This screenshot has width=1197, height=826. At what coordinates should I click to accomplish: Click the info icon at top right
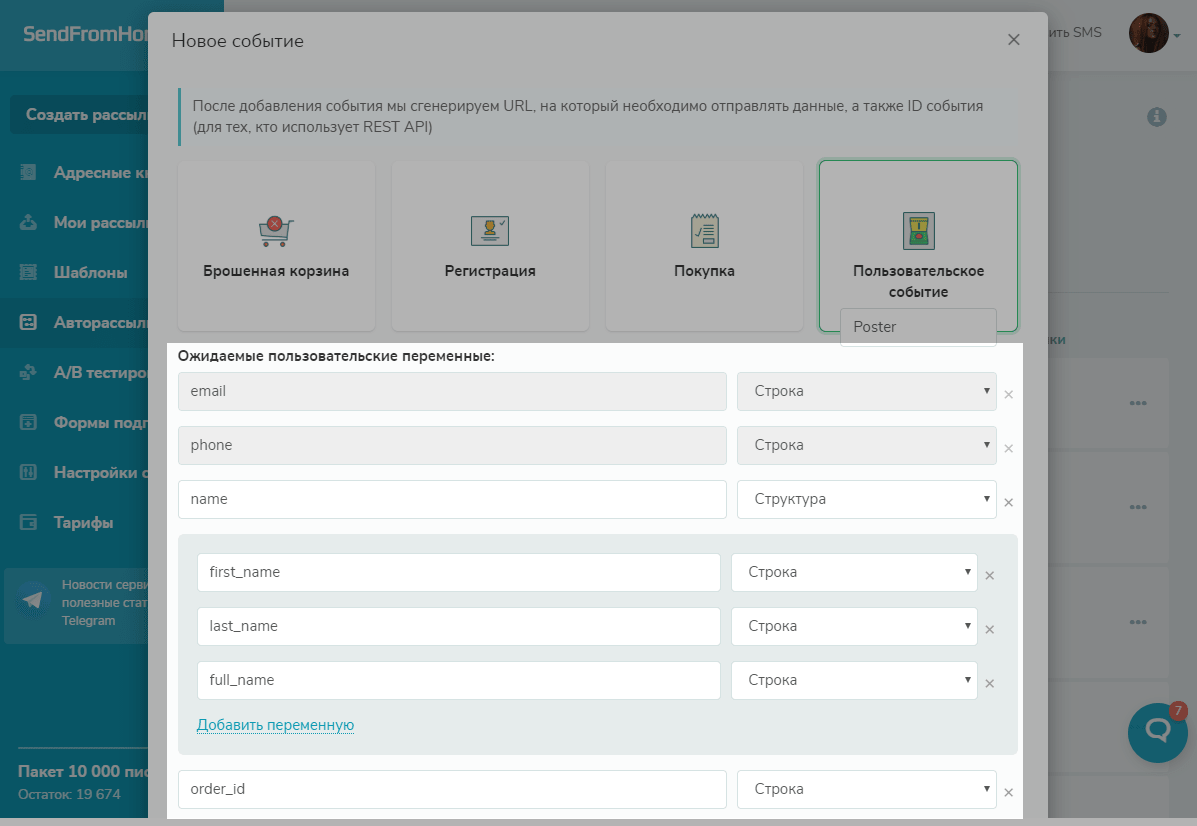[1157, 117]
